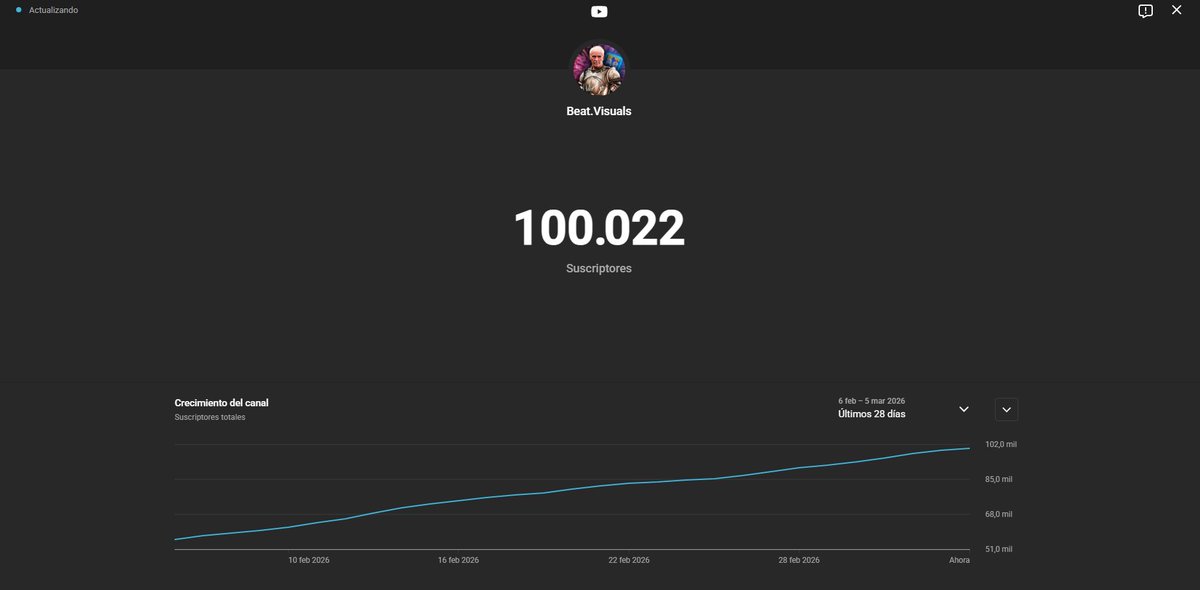Screen dimensions: 1200x590
Task: Close the live subscriber count view
Action: coord(1176,10)
